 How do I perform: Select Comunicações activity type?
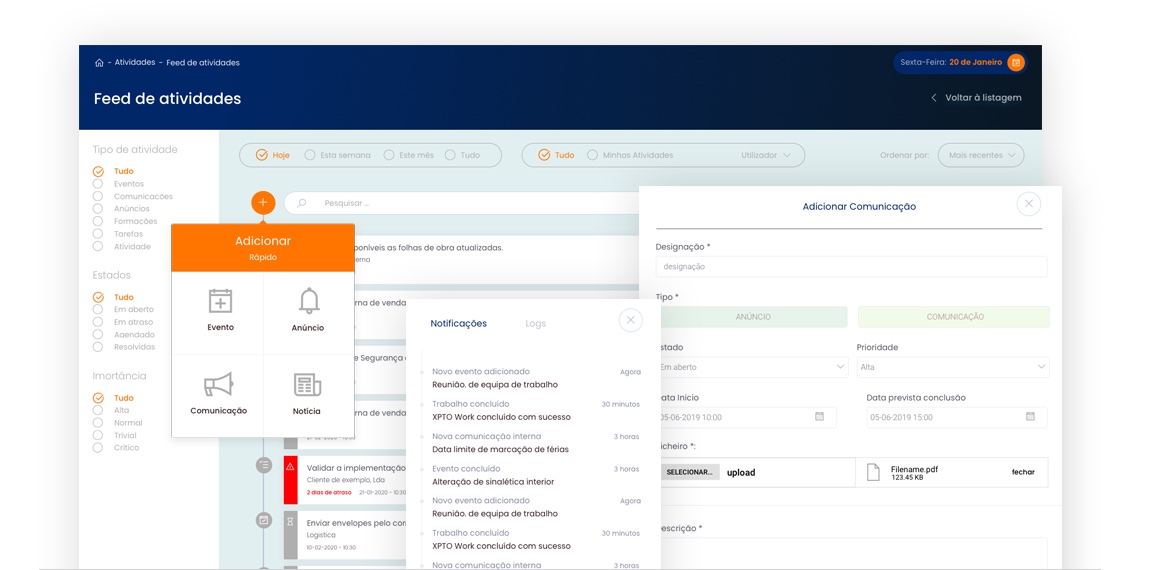point(133,197)
